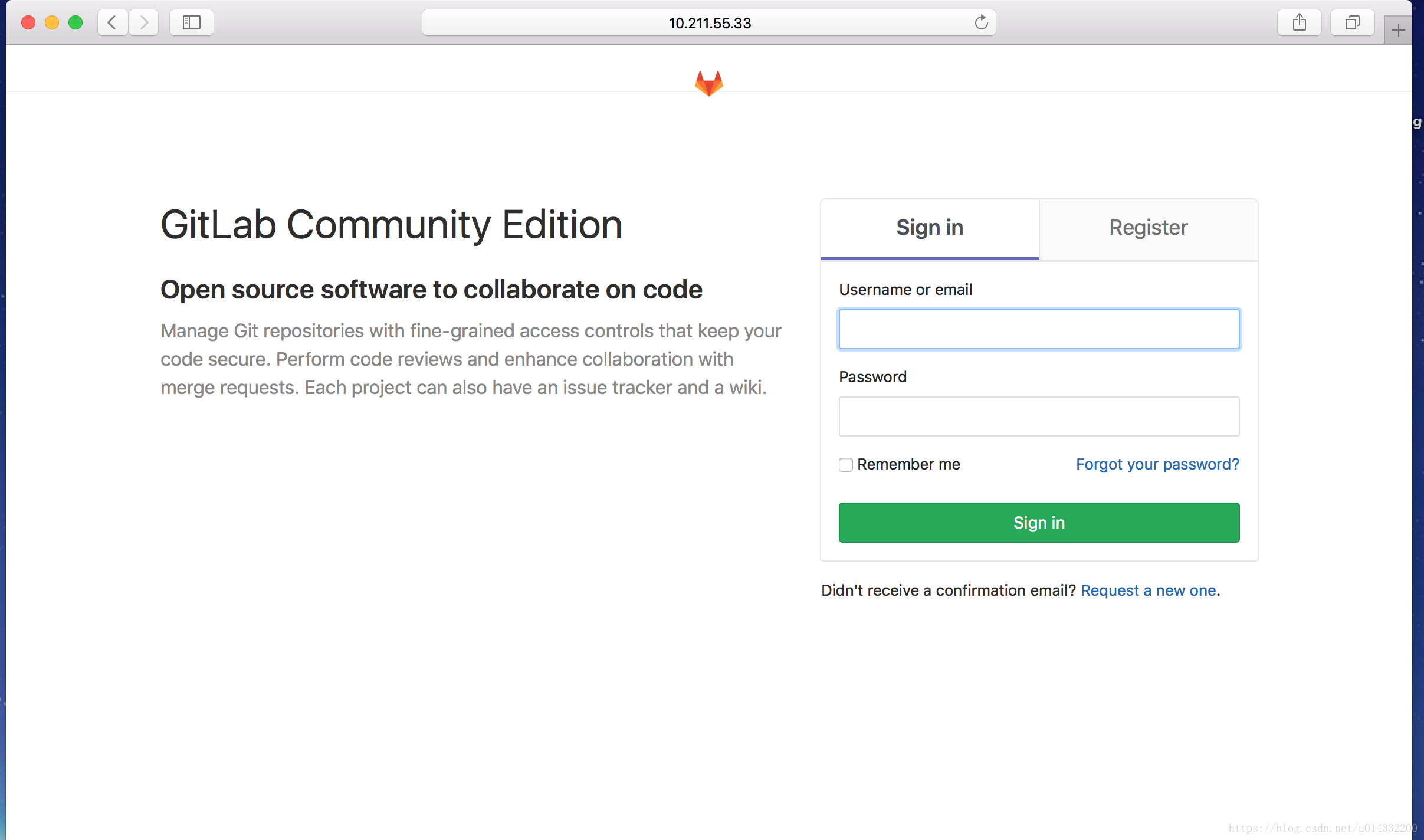The width and height of the screenshot is (1424, 840).
Task: Open the Safari share menu
Action: point(1300,23)
